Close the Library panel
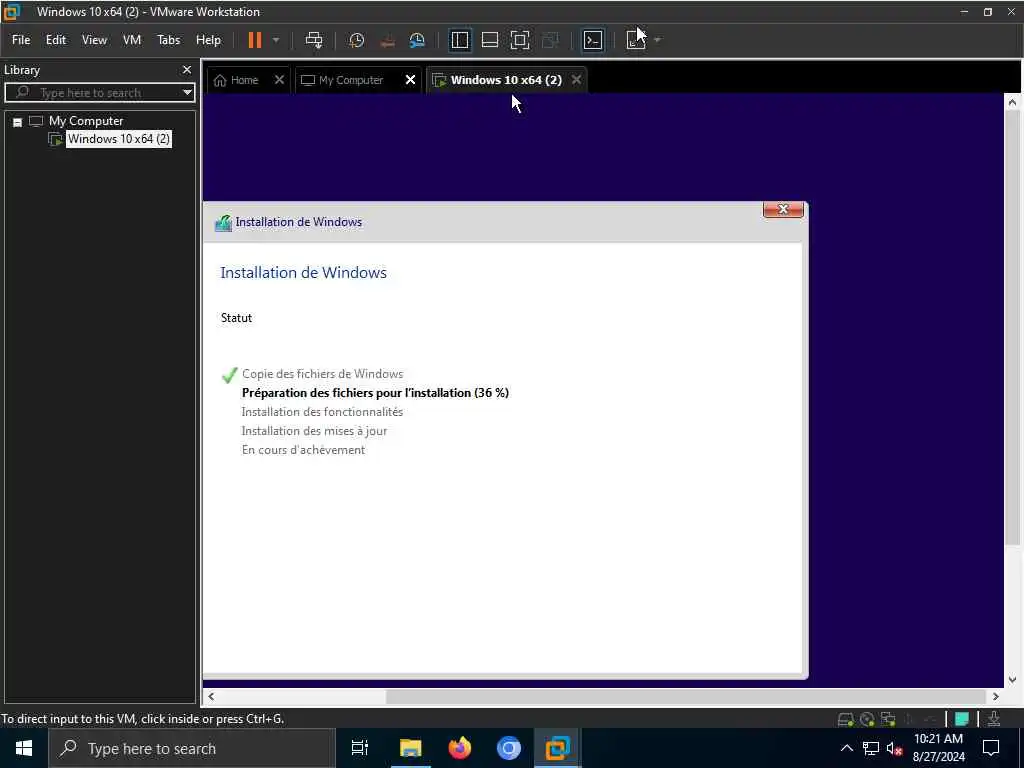Image resolution: width=1024 pixels, height=768 pixels. (187, 69)
